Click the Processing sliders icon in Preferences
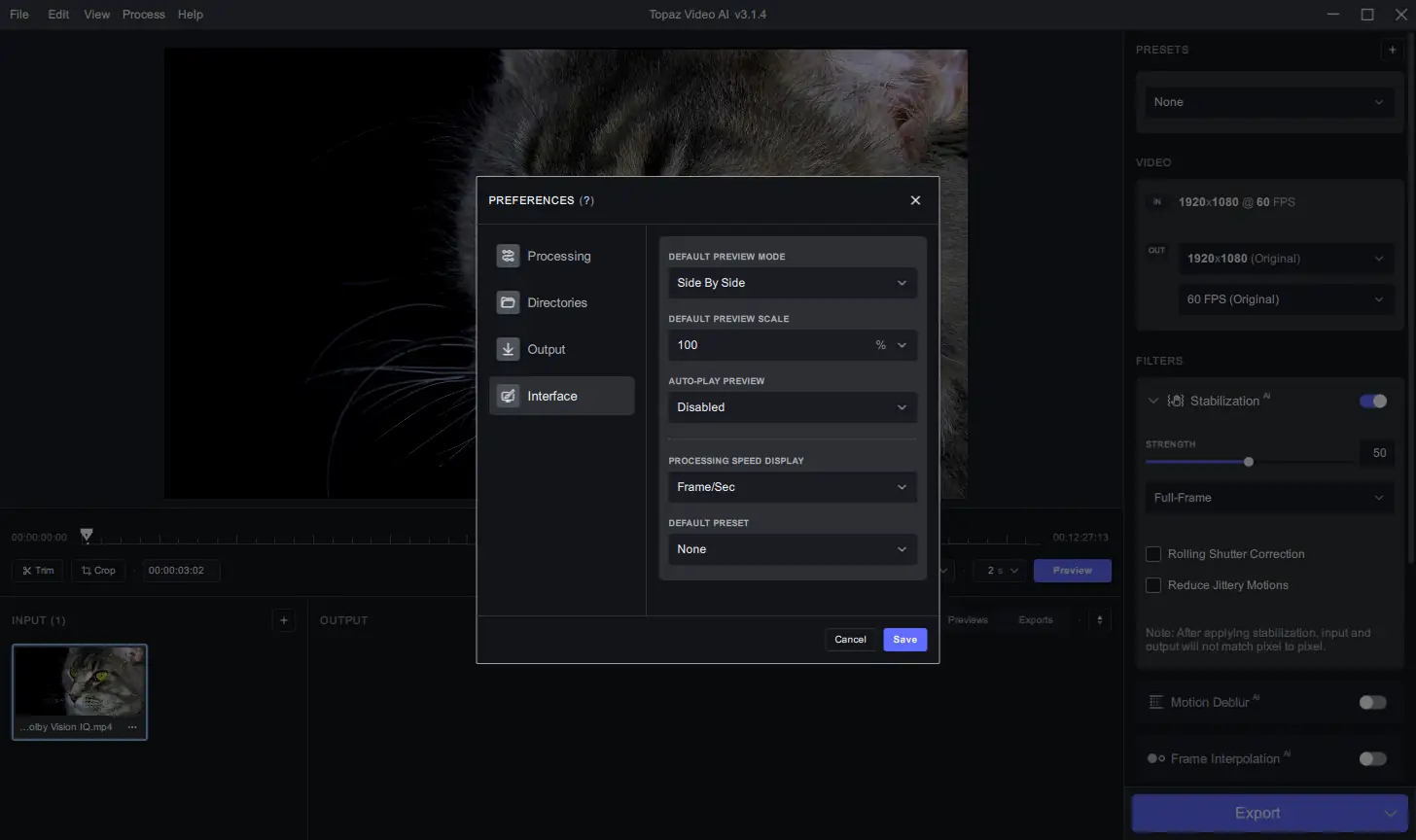The image size is (1416, 840). point(508,256)
